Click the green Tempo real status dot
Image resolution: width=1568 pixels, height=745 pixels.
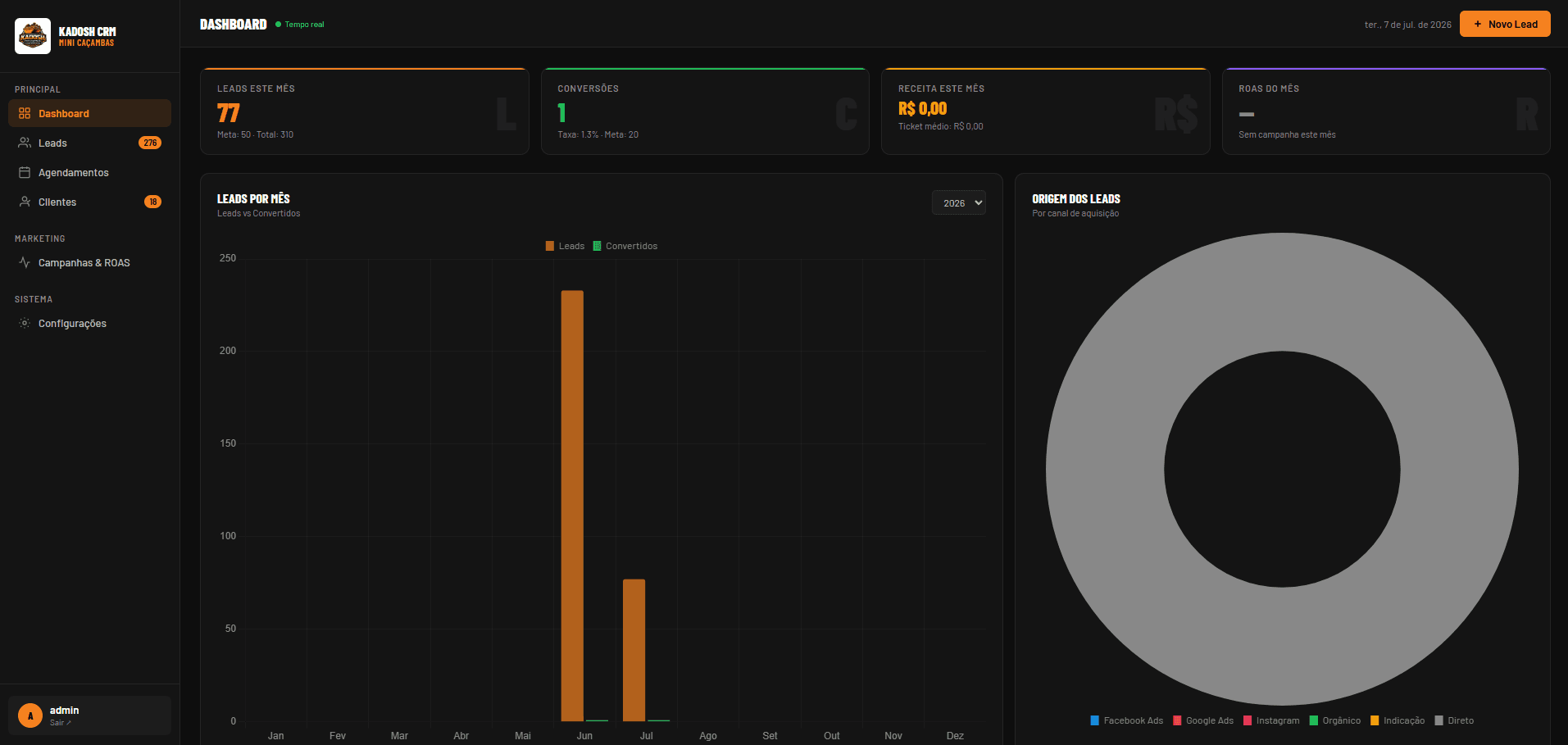pyautogui.click(x=279, y=25)
